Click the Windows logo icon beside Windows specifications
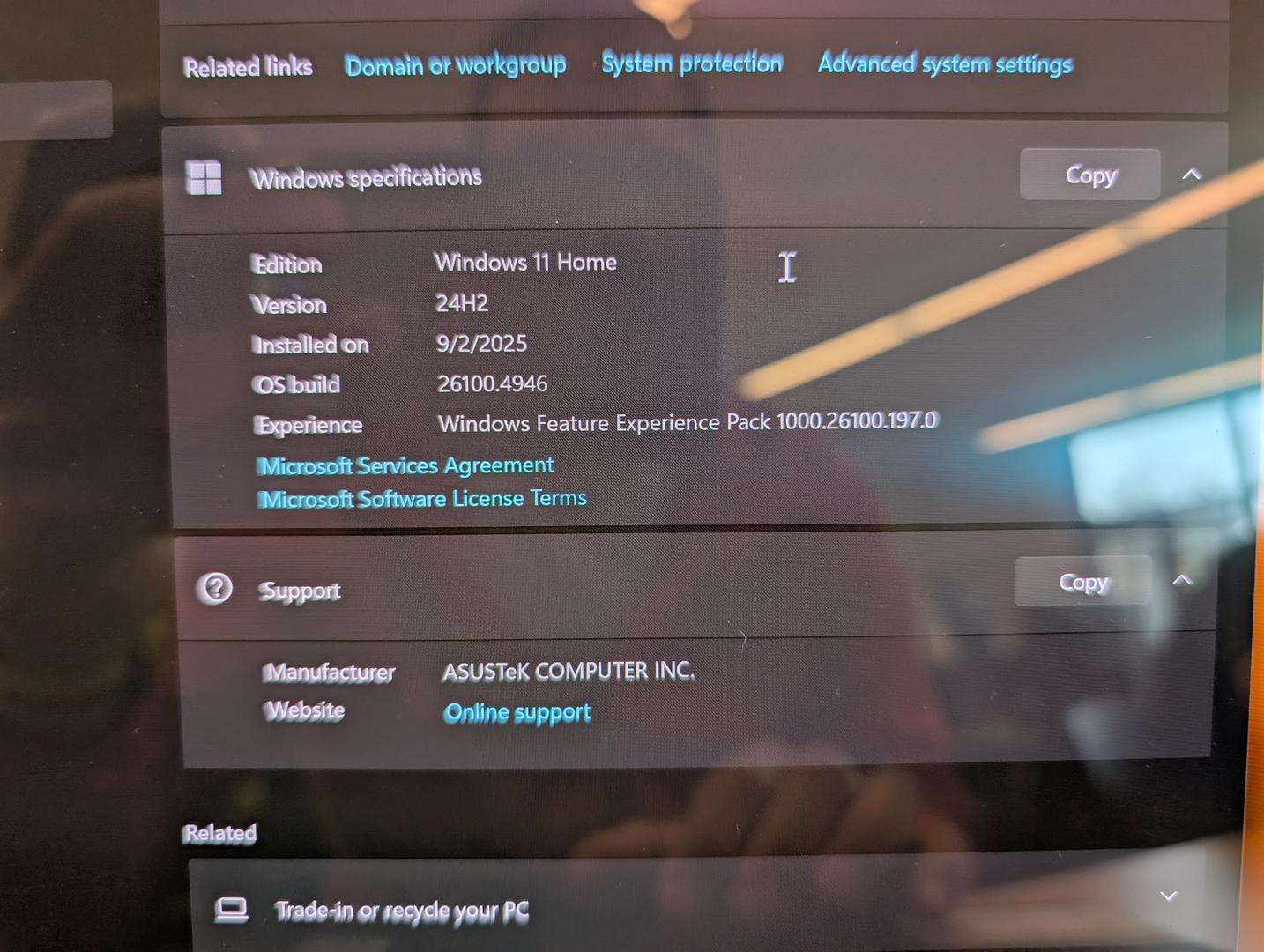 [x=204, y=177]
